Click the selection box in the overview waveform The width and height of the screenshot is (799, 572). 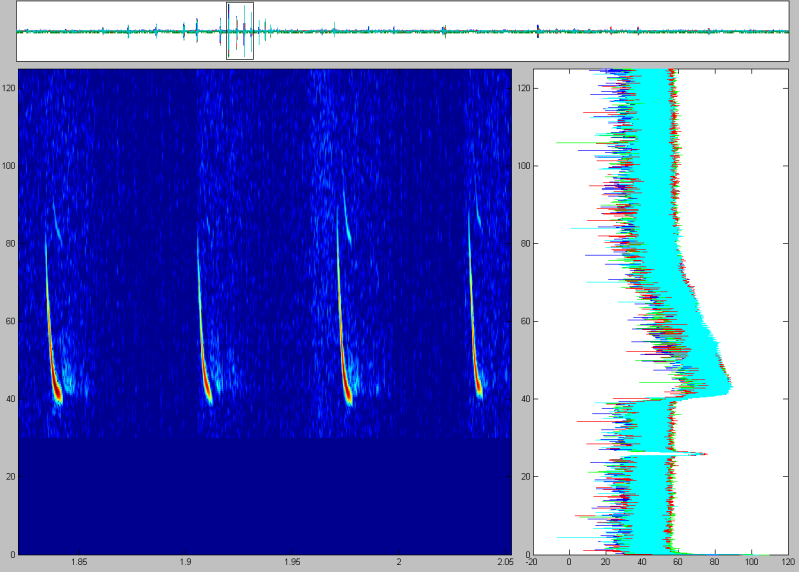pyautogui.click(x=240, y=31)
